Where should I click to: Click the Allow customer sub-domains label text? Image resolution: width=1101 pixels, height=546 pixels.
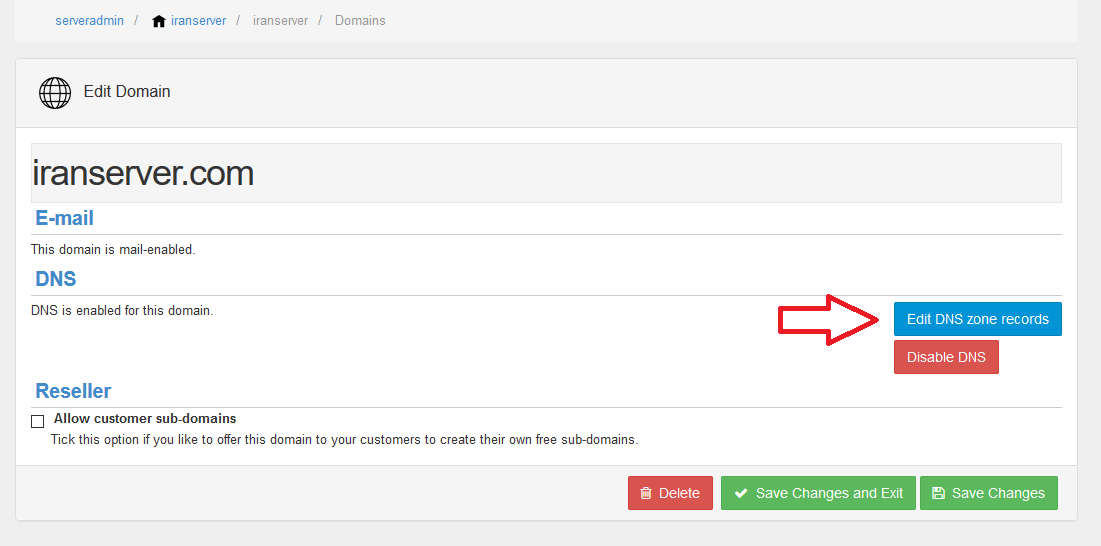point(145,419)
